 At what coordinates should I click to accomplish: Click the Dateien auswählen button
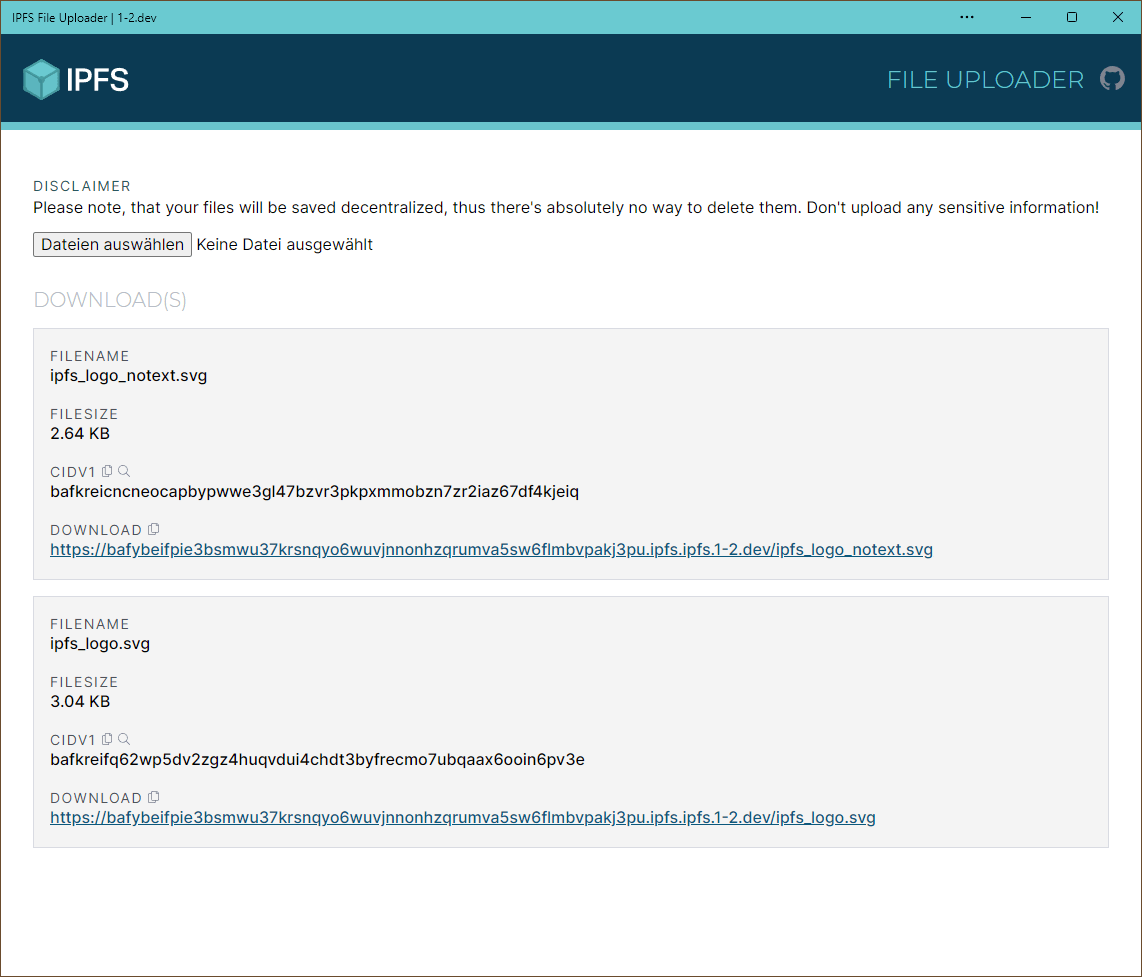tap(112, 245)
